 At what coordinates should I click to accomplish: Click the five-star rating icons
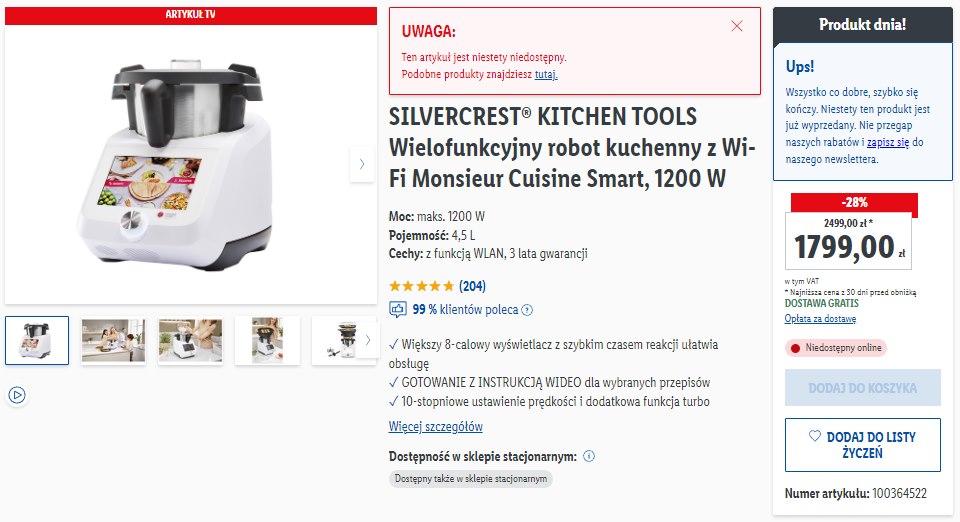(x=421, y=286)
